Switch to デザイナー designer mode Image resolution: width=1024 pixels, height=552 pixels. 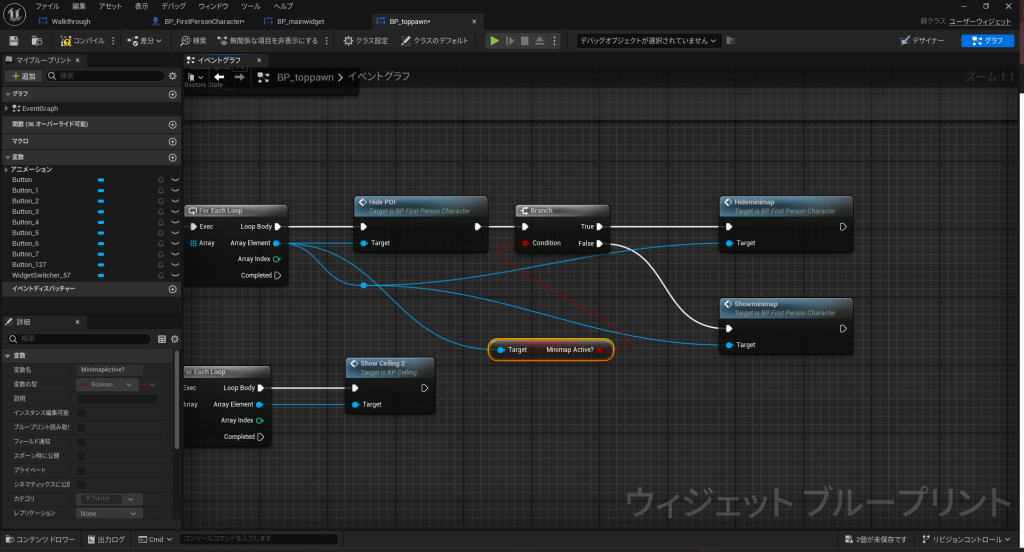point(923,41)
